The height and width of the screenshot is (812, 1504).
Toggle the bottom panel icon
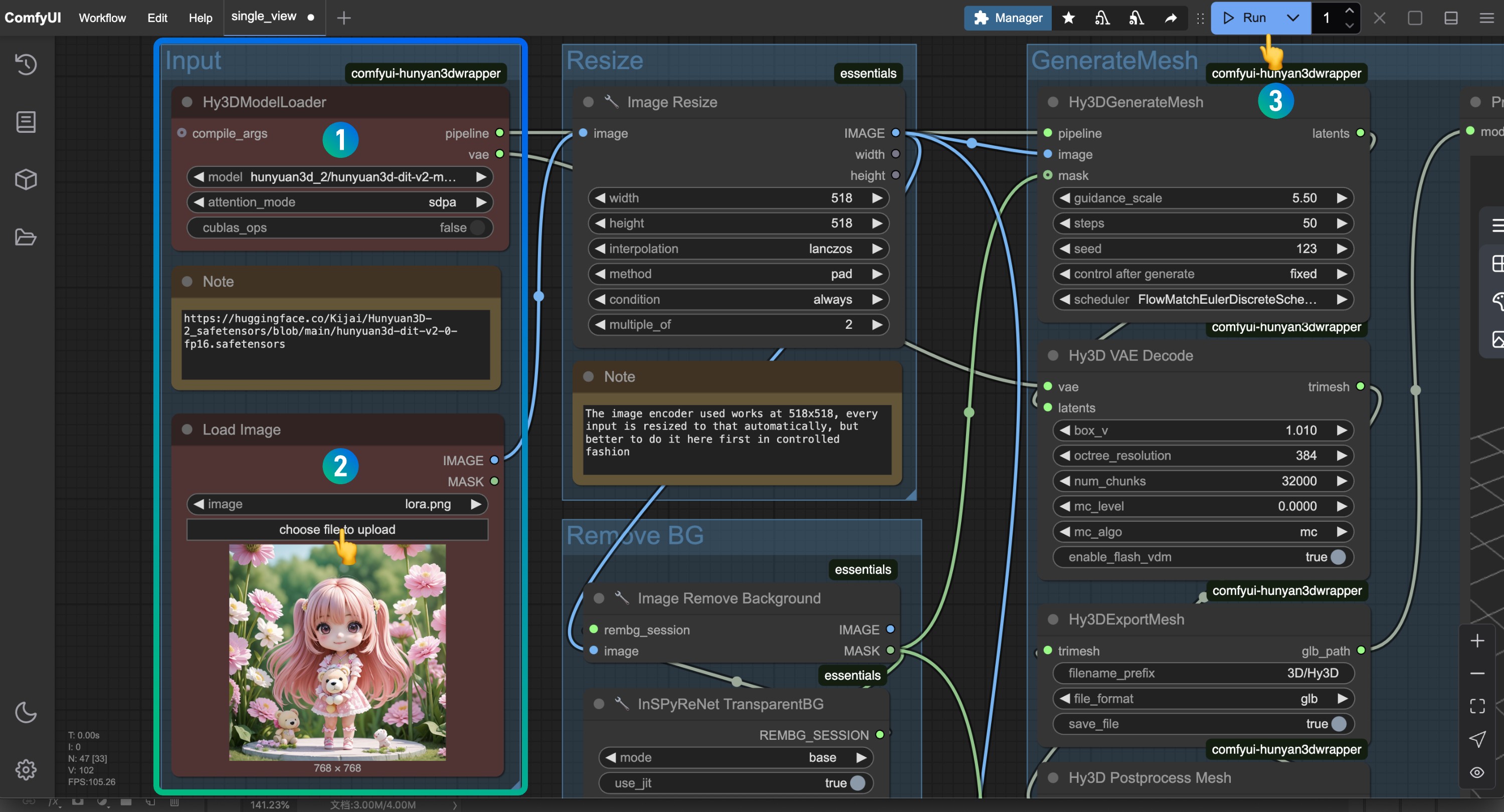point(1450,18)
